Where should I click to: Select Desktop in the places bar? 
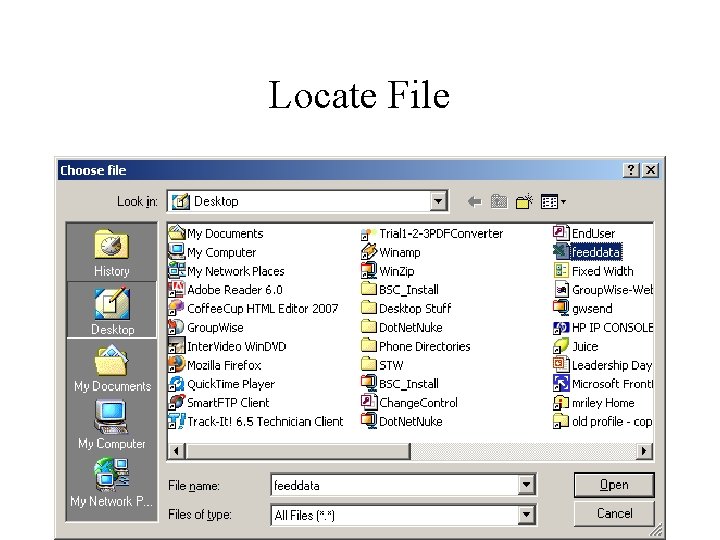[x=112, y=310]
